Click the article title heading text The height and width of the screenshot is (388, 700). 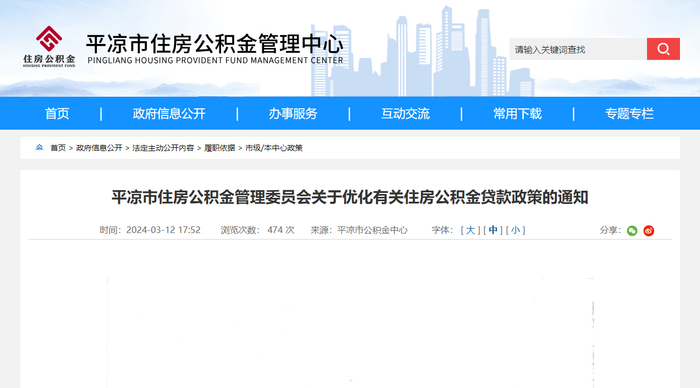coord(350,197)
